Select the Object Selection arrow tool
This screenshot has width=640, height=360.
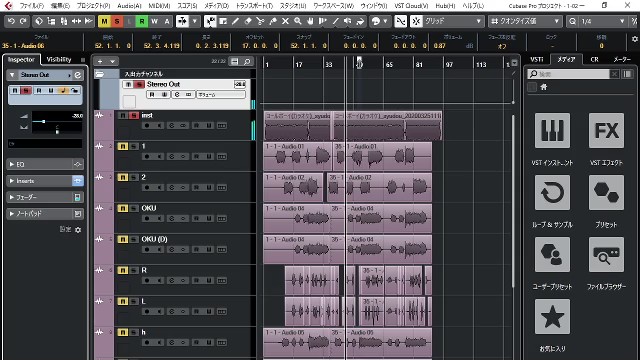pos(210,21)
